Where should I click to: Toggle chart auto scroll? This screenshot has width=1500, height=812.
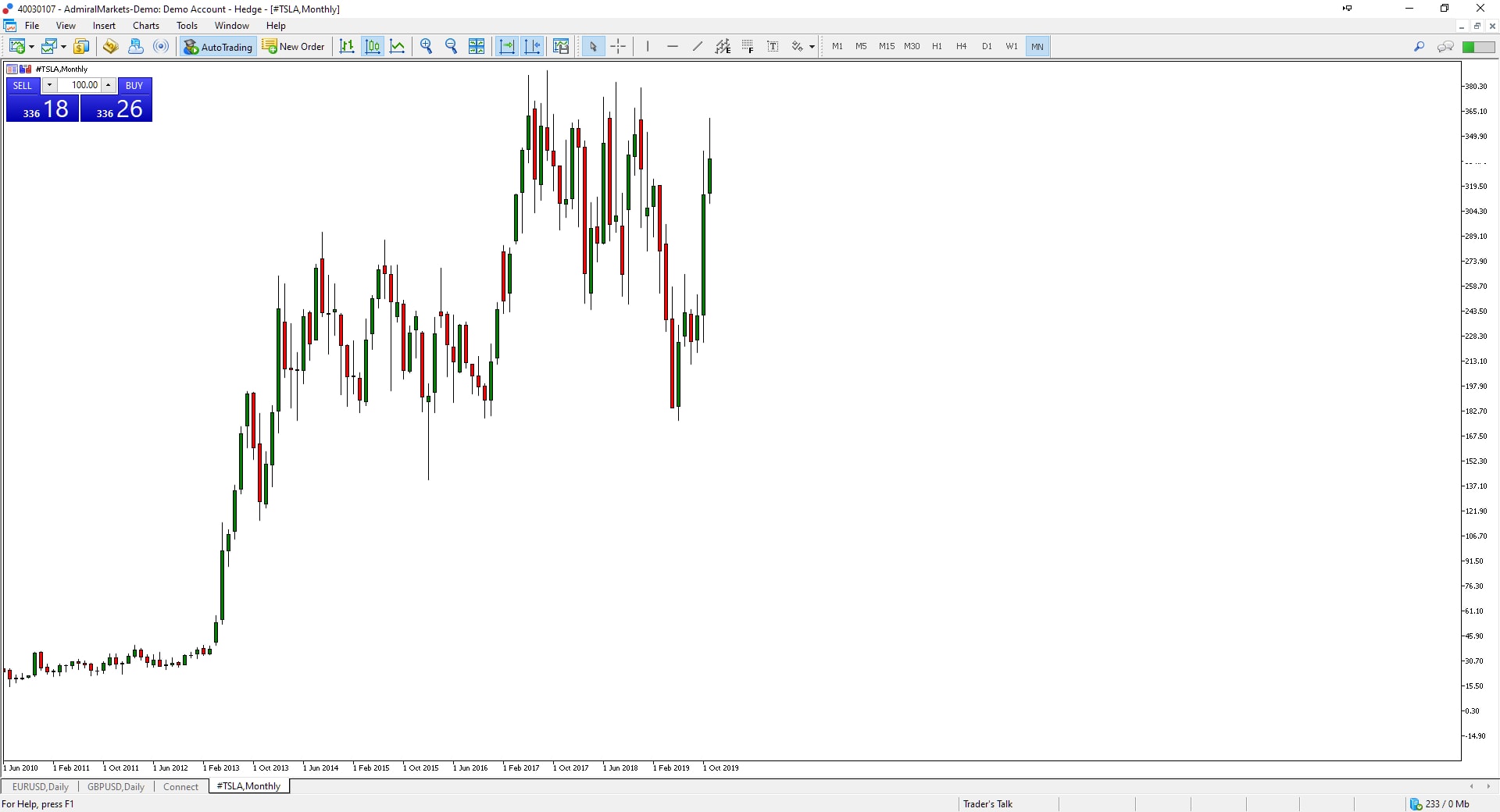tap(507, 47)
